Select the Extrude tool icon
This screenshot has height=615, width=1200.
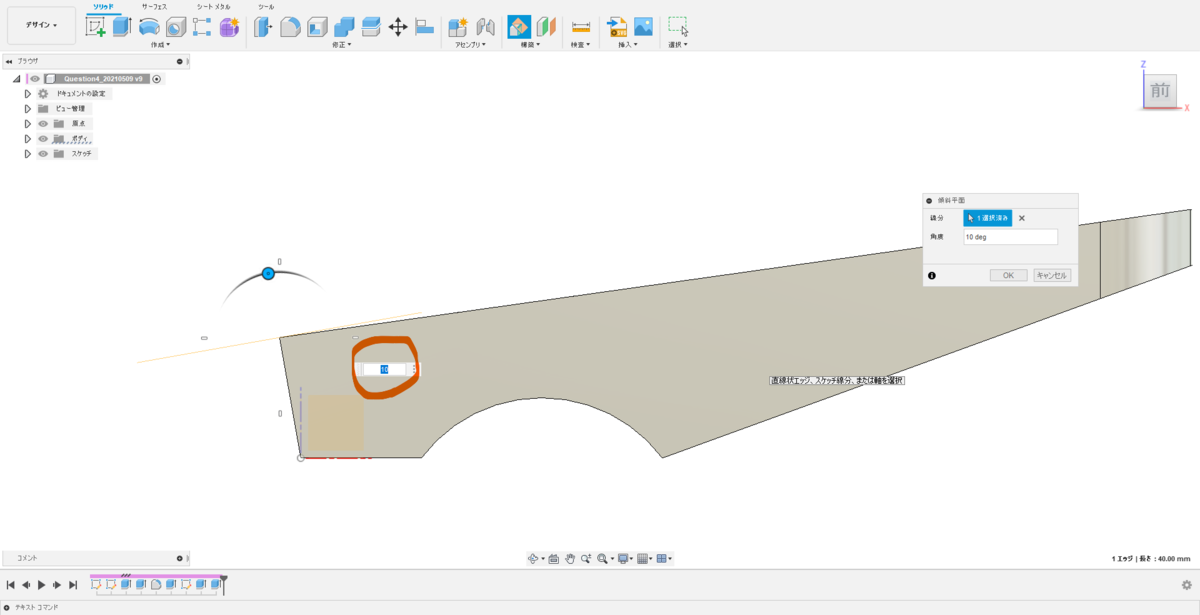(122, 27)
